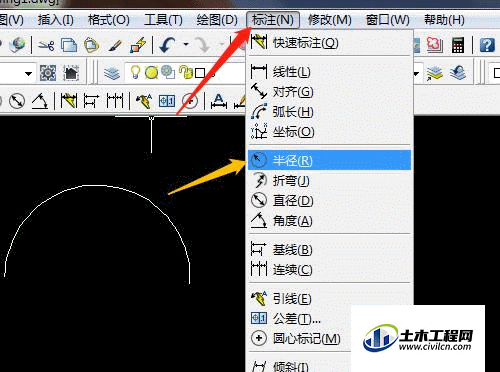Expand the layer list dropdown arrow
500x372 pixels.
point(416,73)
